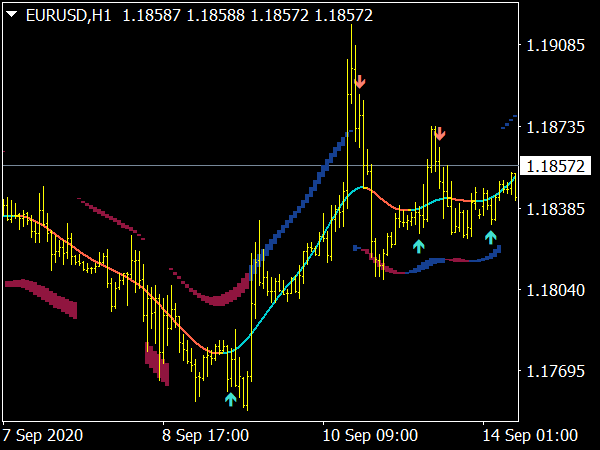
Task: Click the 1.19085 price scale label
Action: [x=556, y=46]
